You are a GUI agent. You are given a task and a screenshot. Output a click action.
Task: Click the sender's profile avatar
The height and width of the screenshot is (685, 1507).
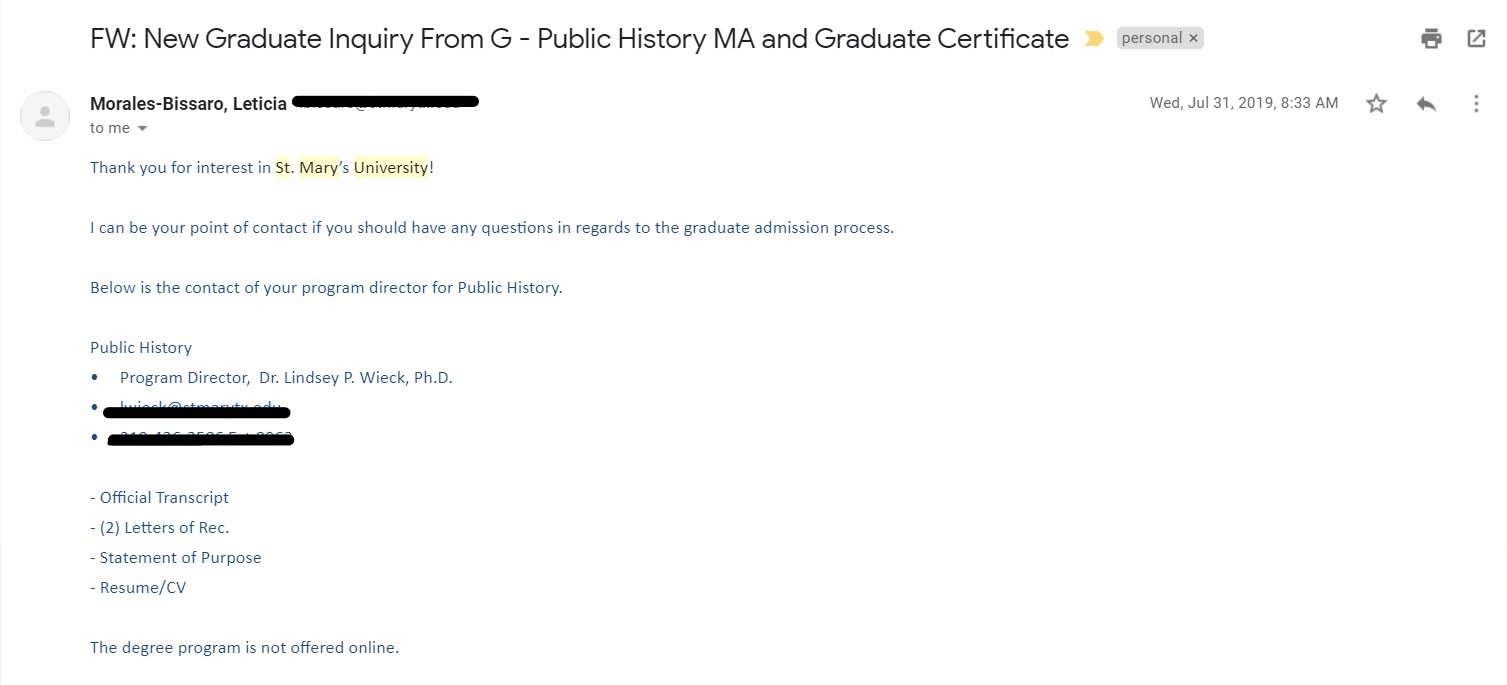click(x=45, y=115)
